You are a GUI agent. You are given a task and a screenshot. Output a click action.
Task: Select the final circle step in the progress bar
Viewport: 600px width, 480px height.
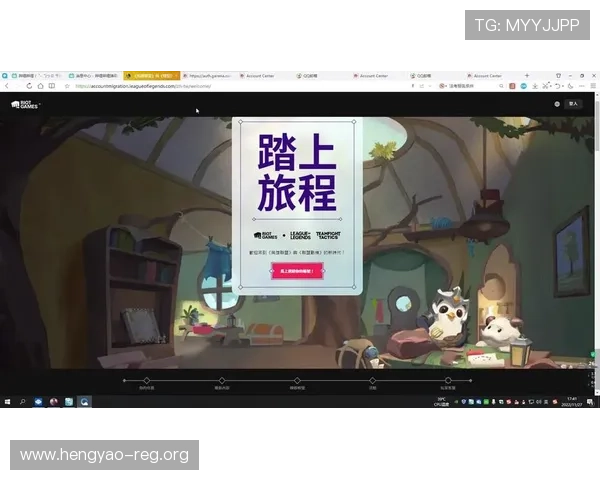[448, 380]
